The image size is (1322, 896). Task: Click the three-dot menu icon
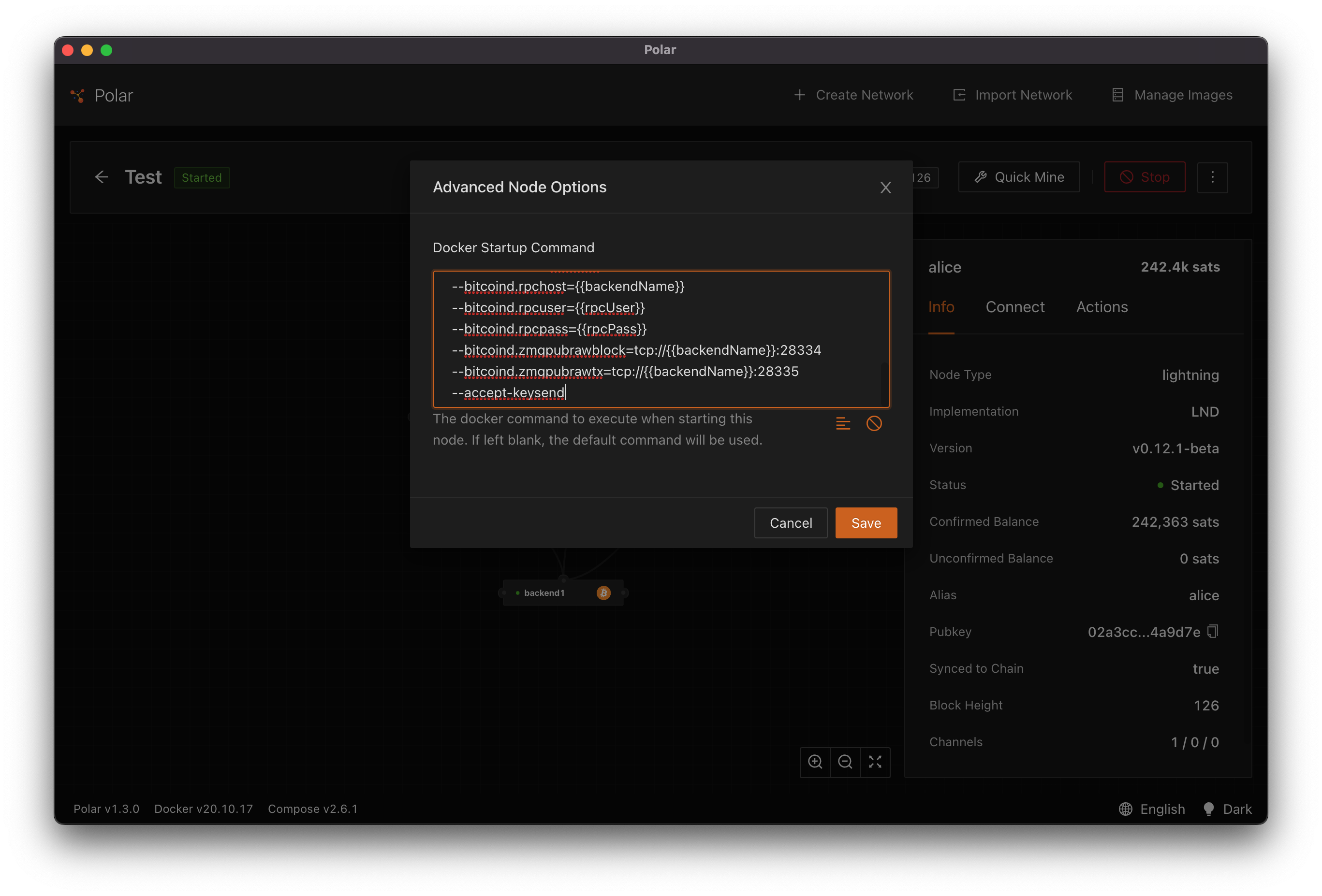point(1213,177)
